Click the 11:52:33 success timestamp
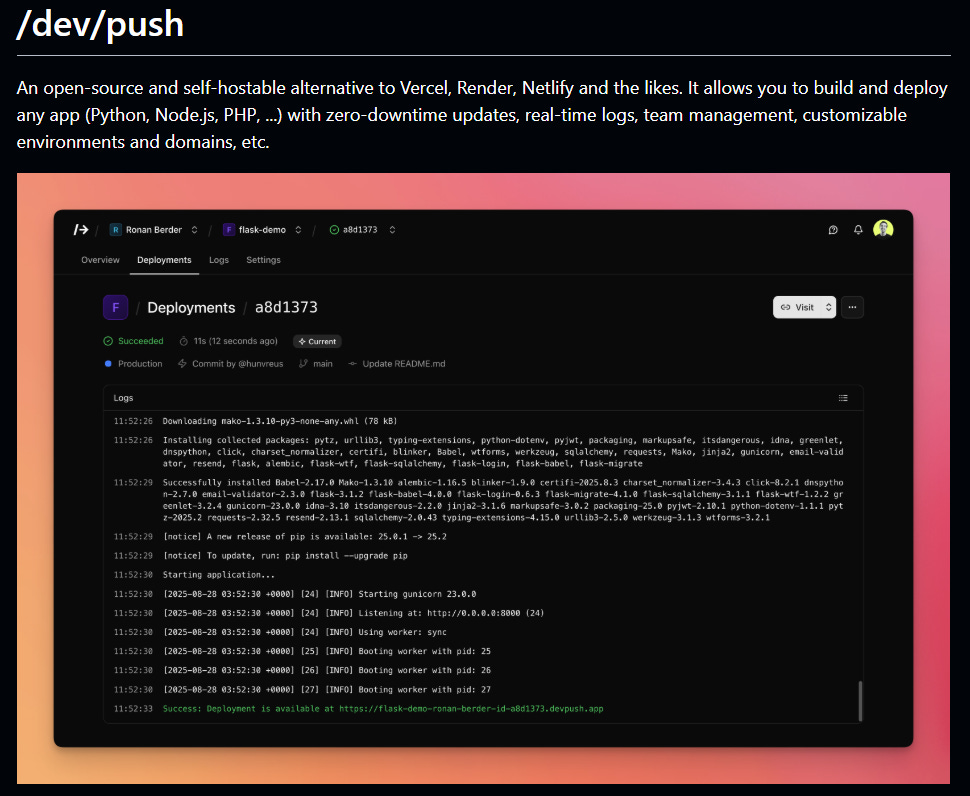Image resolution: width=970 pixels, height=796 pixels. click(133, 709)
